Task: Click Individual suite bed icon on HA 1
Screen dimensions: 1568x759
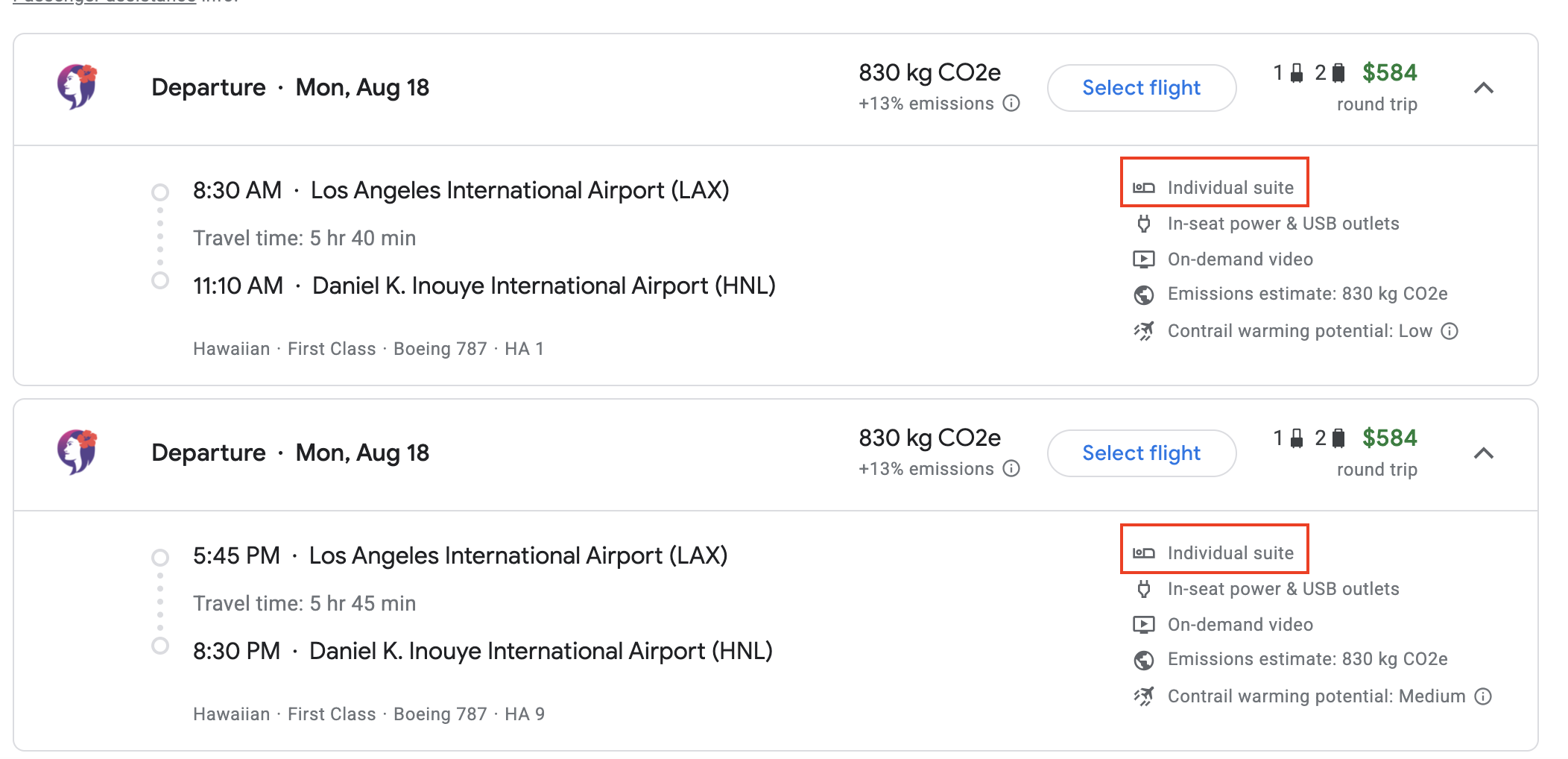Action: (x=1144, y=188)
